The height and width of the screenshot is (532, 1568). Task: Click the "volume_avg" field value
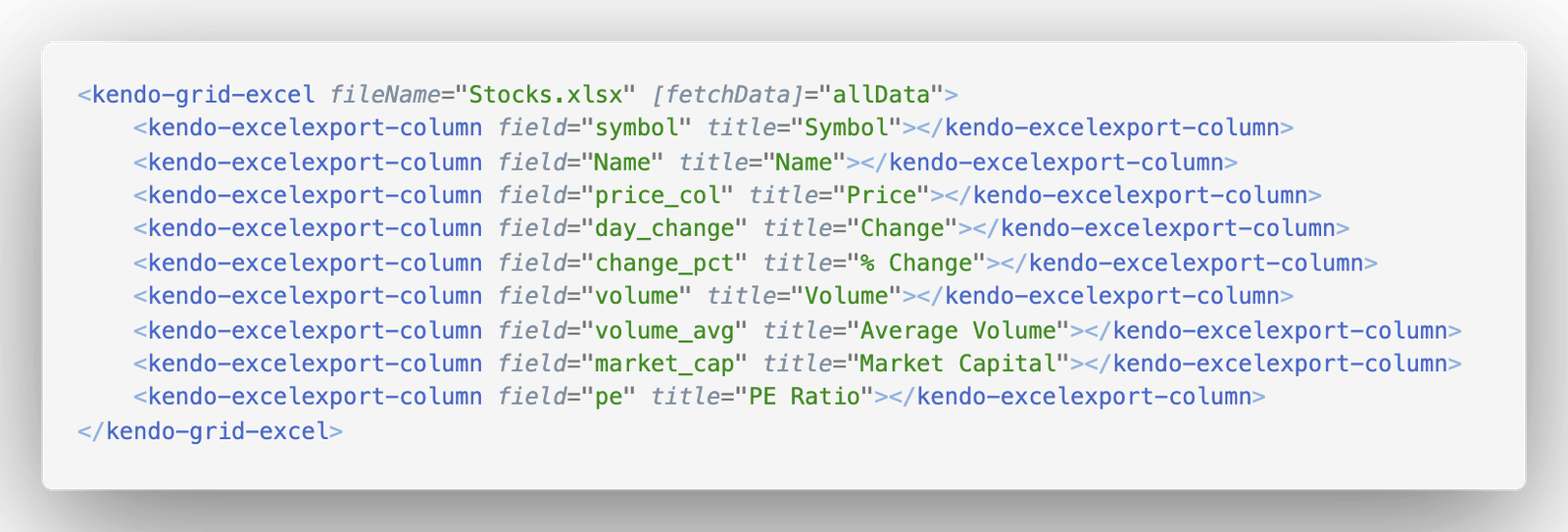tap(664, 330)
